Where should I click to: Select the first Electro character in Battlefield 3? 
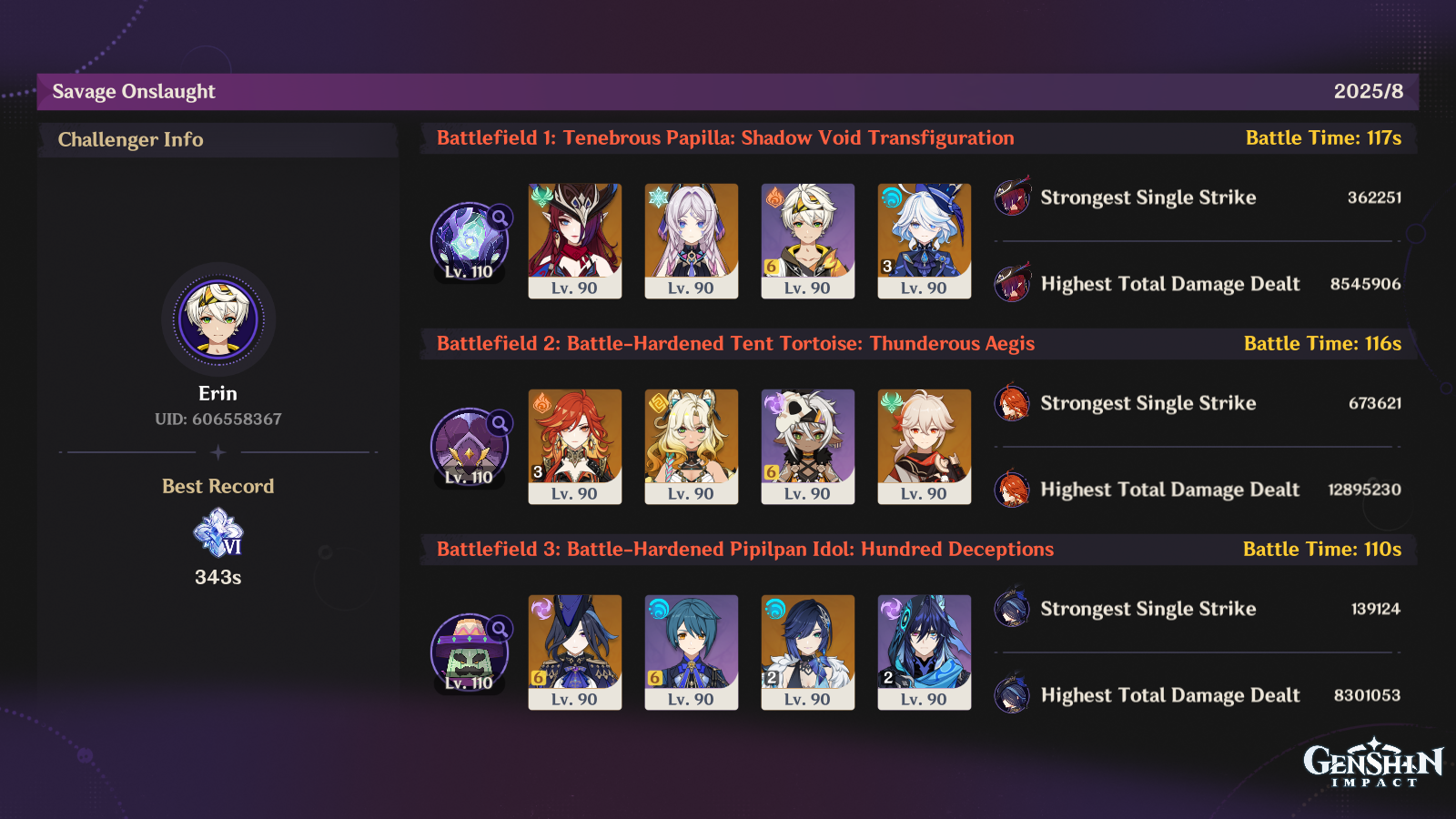coord(575,652)
